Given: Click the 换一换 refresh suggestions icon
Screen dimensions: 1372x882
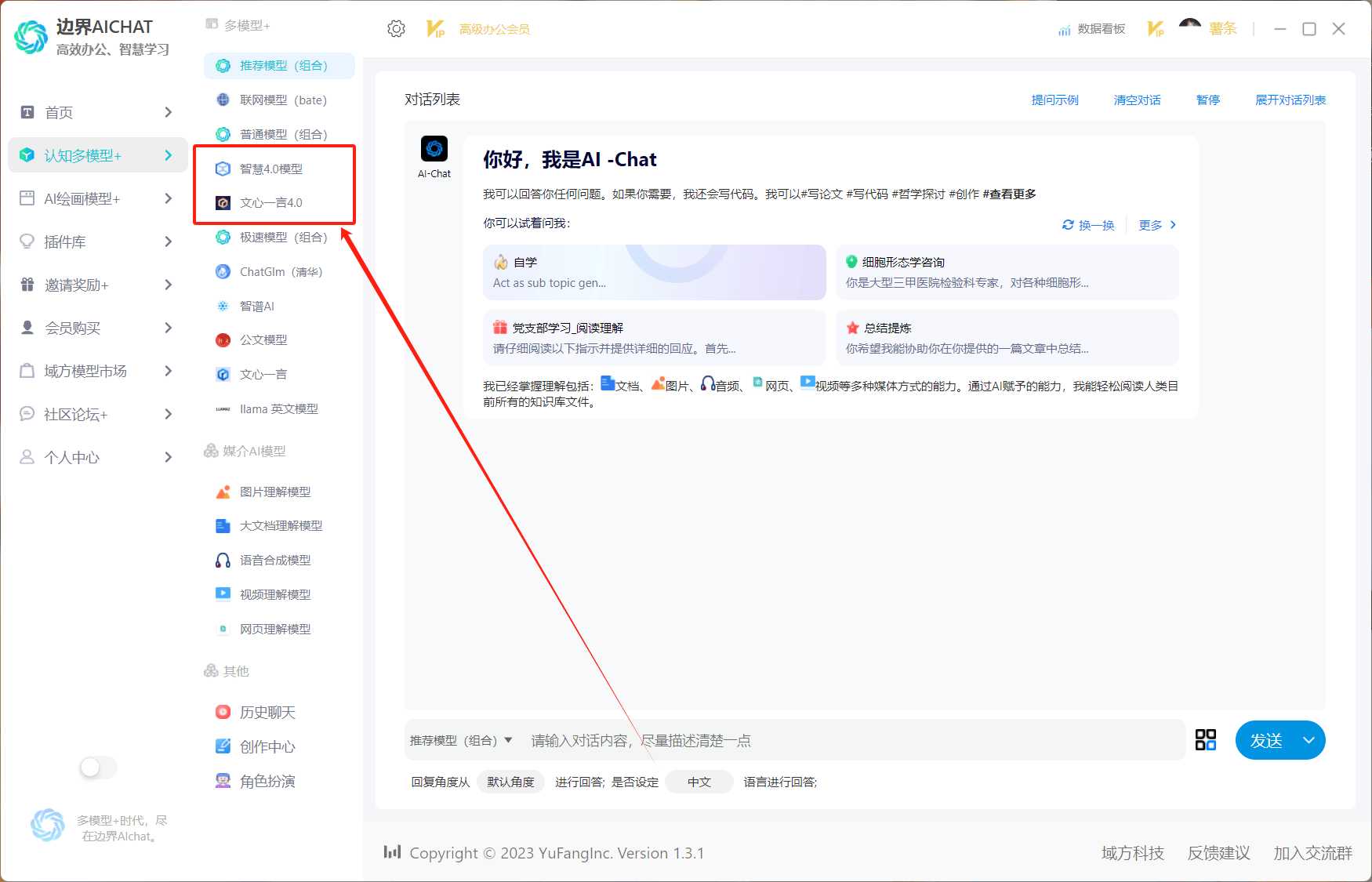Looking at the screenshot, I should coord(1068,225).
